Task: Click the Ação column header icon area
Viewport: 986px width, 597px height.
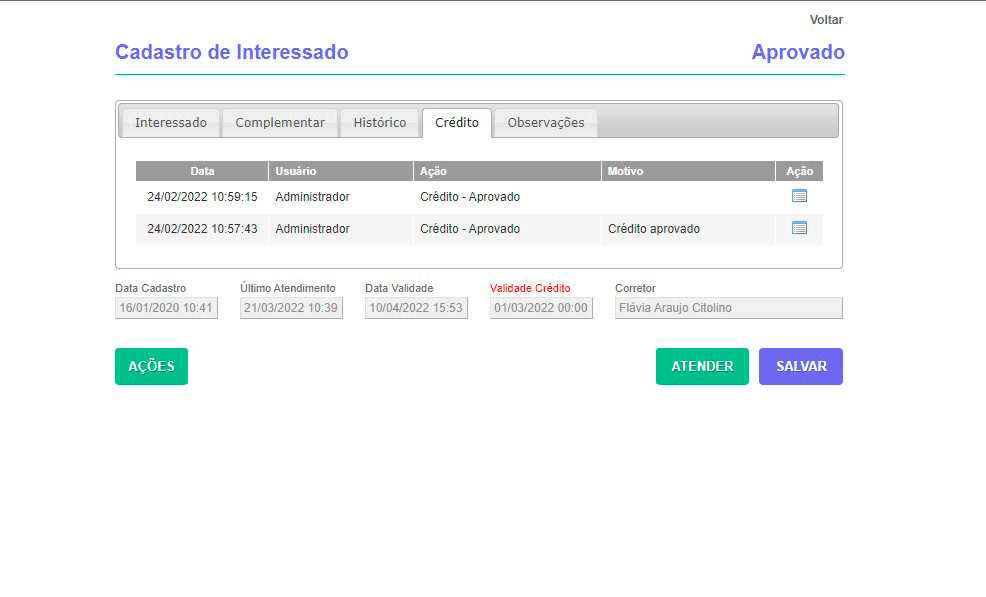Action: (x=798, y=171)
